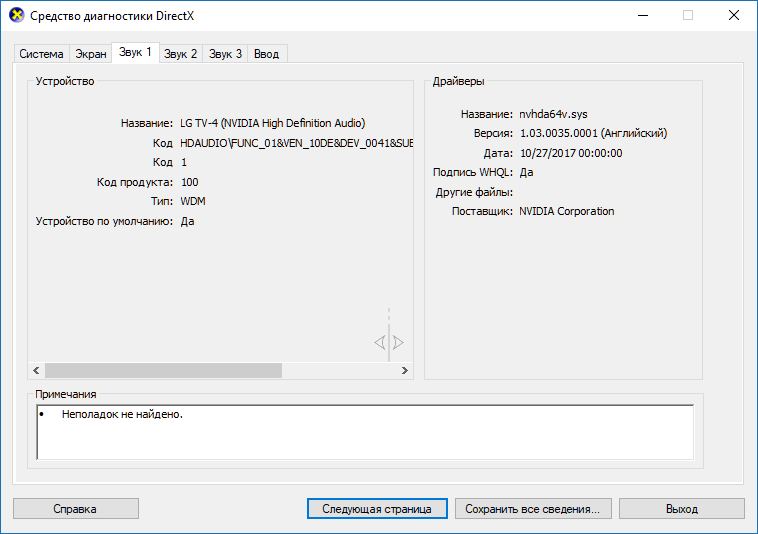Click the horizontal scrollbar thumb in Устройство panel

[x=163, y=371]
